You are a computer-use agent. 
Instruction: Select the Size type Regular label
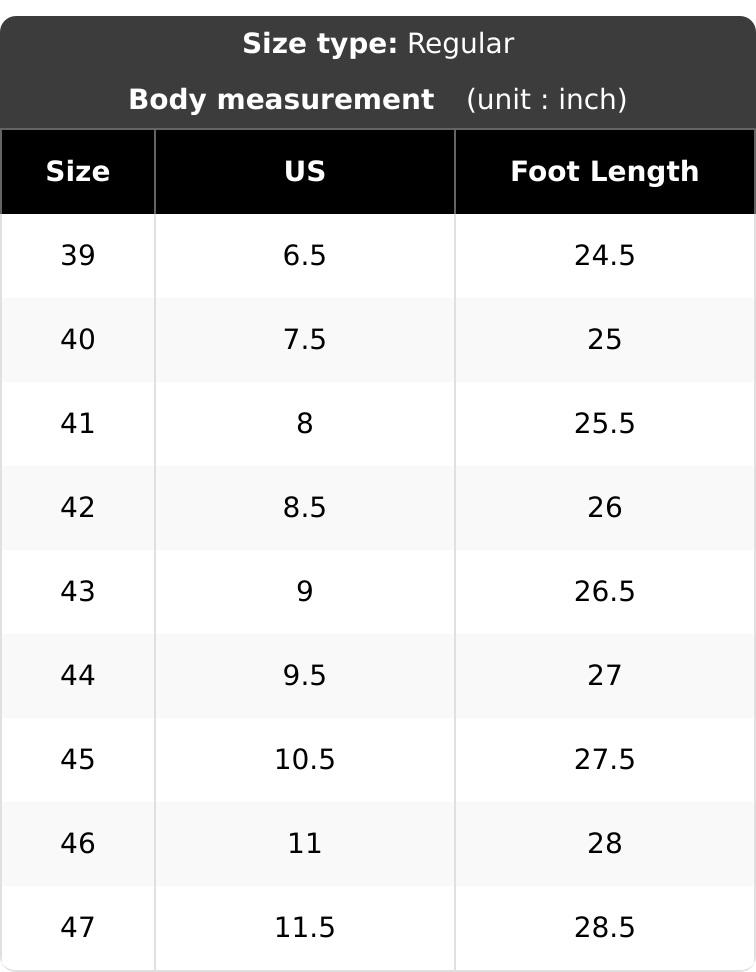point(378,44)
